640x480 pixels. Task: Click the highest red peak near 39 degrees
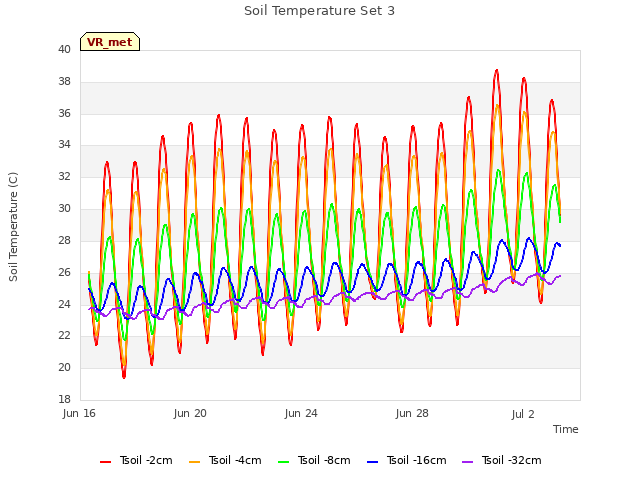coord(497,71)
